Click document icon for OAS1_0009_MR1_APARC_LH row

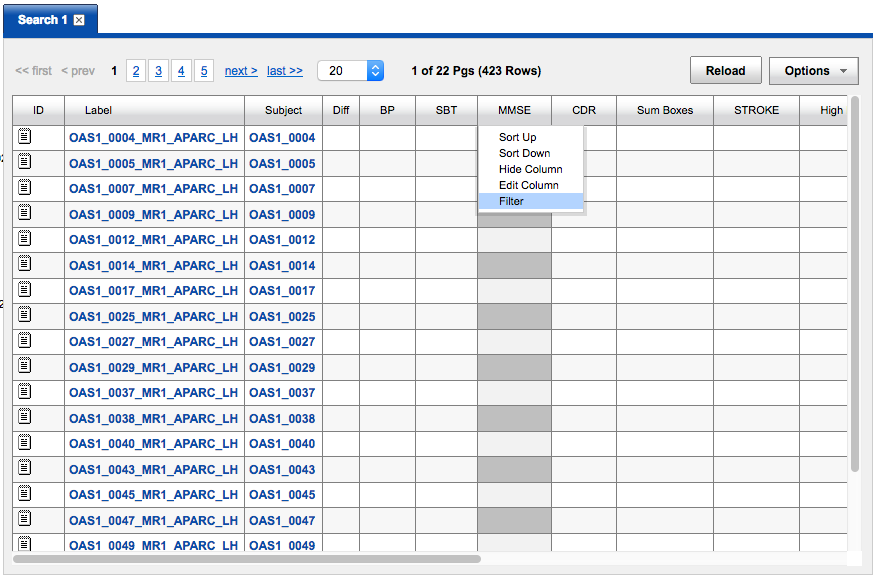click(25, 213)
